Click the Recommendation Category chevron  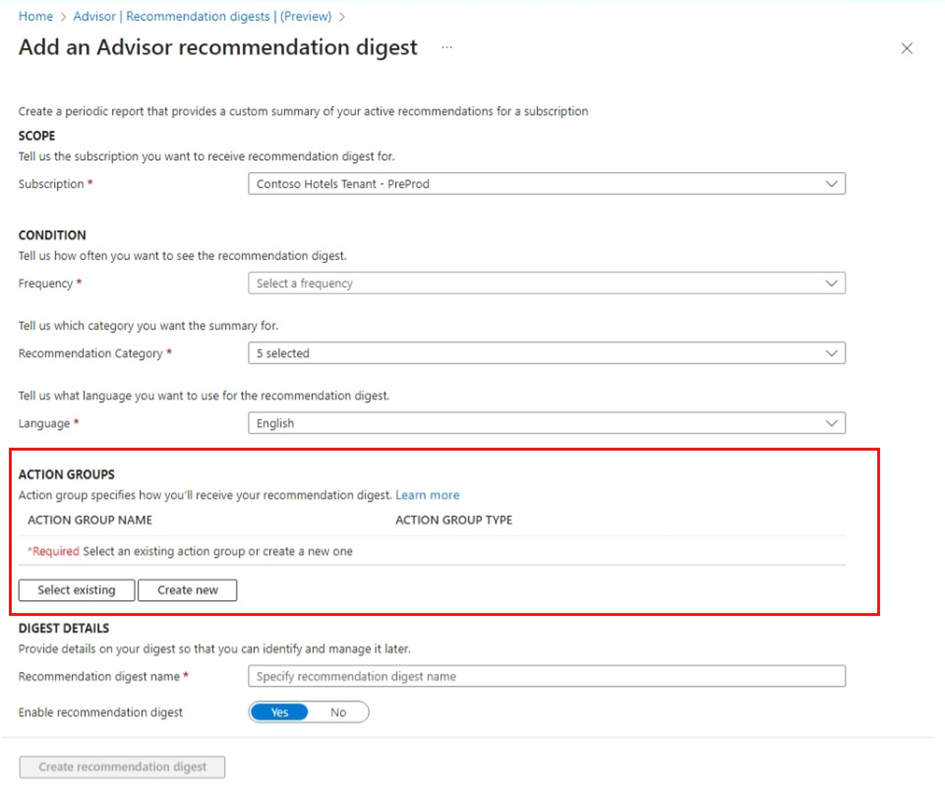click(x=831, y=353)
